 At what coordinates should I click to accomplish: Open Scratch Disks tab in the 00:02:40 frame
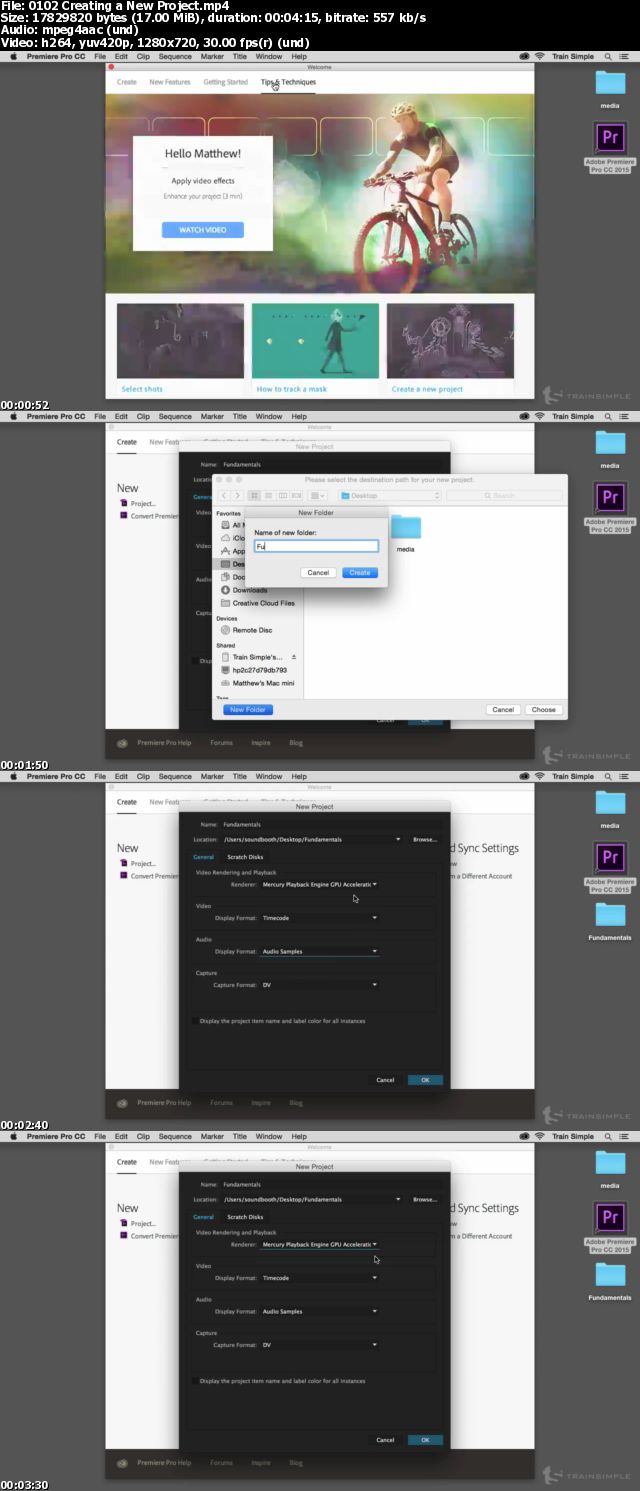[x=245, y=857]
